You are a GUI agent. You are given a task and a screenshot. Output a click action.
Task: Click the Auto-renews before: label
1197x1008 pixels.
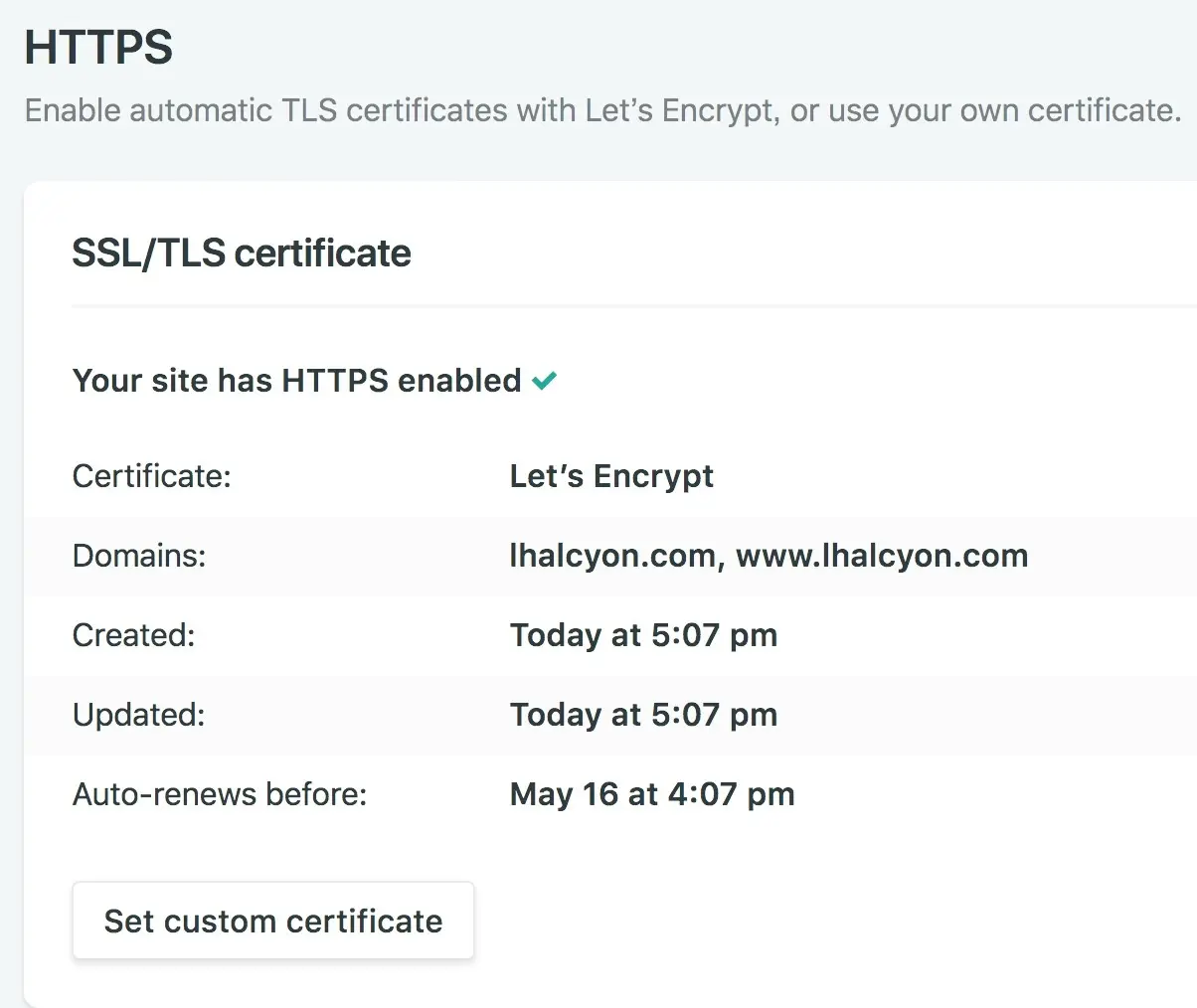pos(220,794)
